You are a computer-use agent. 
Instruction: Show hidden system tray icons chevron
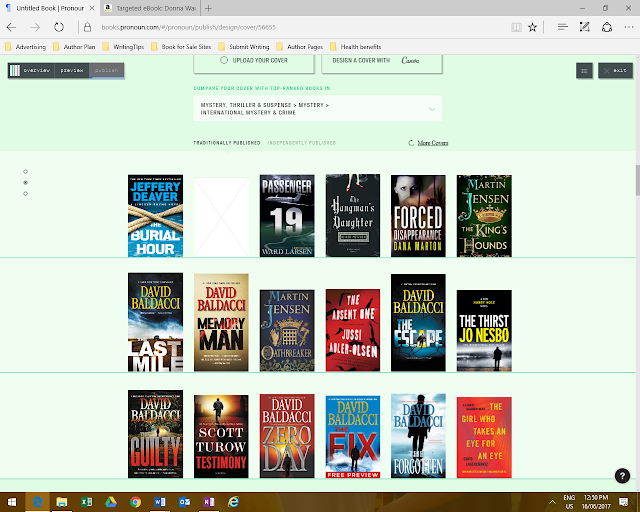[552, 502]
